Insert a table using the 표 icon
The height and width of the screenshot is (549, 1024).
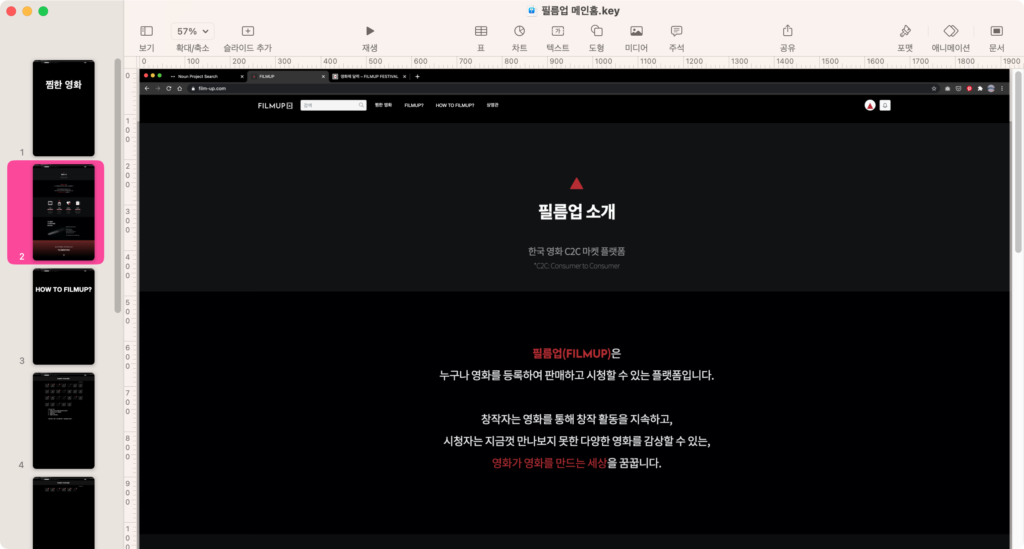click(x=481, y=31)
